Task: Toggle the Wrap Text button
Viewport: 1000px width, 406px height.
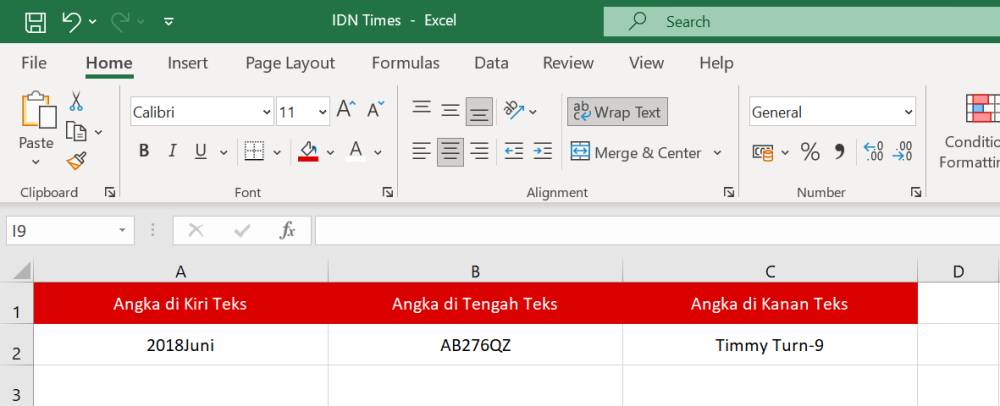Action: point(617,112)
